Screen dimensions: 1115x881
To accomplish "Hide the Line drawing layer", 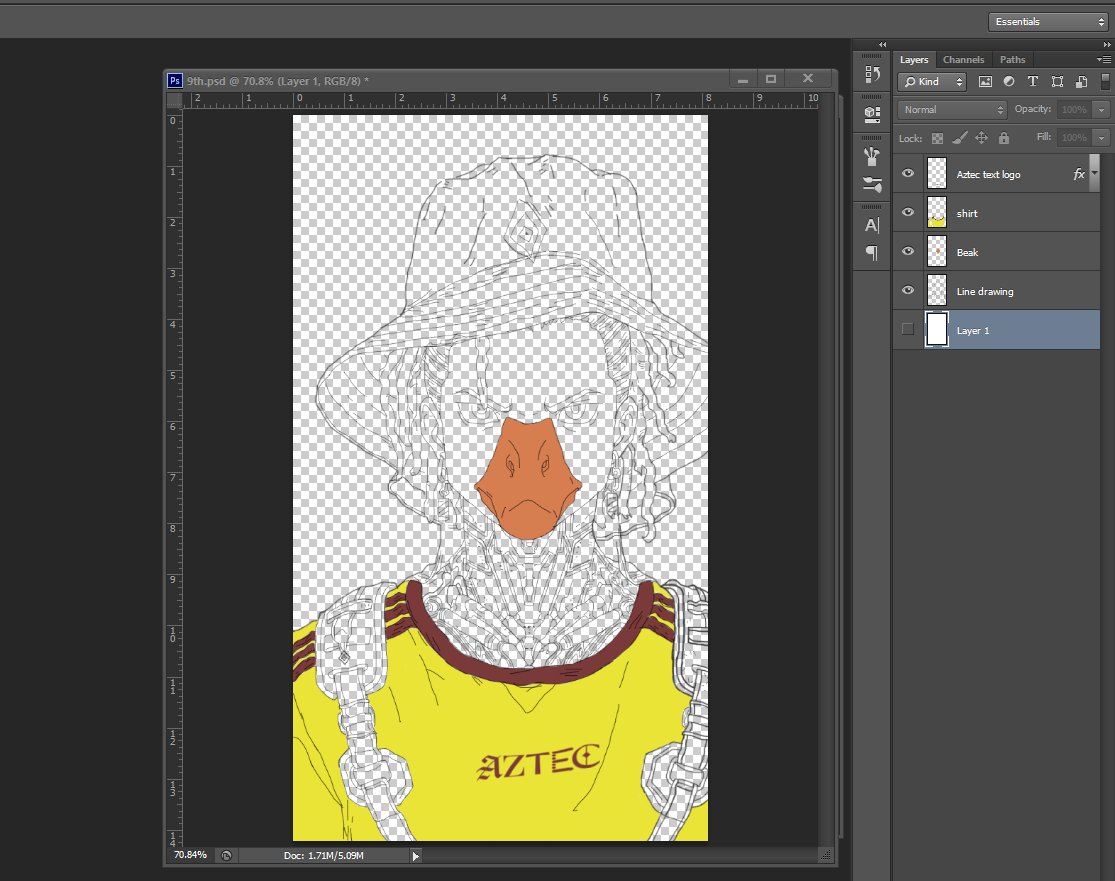I will [x=908, y=290].
